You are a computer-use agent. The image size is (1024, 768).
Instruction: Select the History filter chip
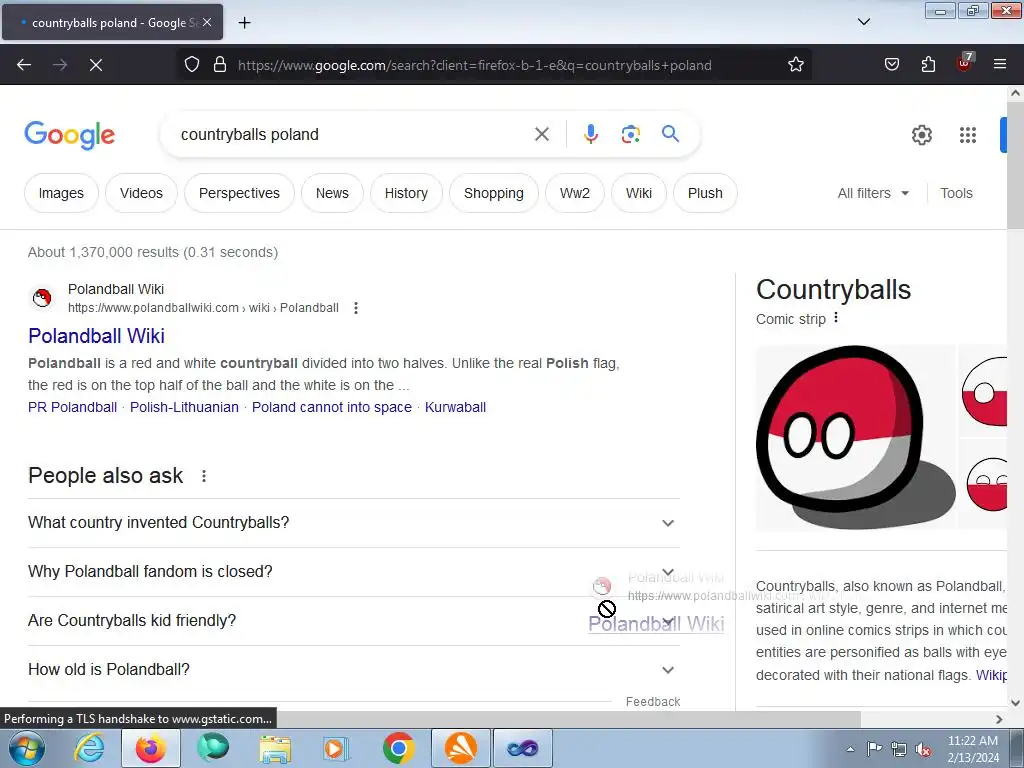click(x=406, y=193)
